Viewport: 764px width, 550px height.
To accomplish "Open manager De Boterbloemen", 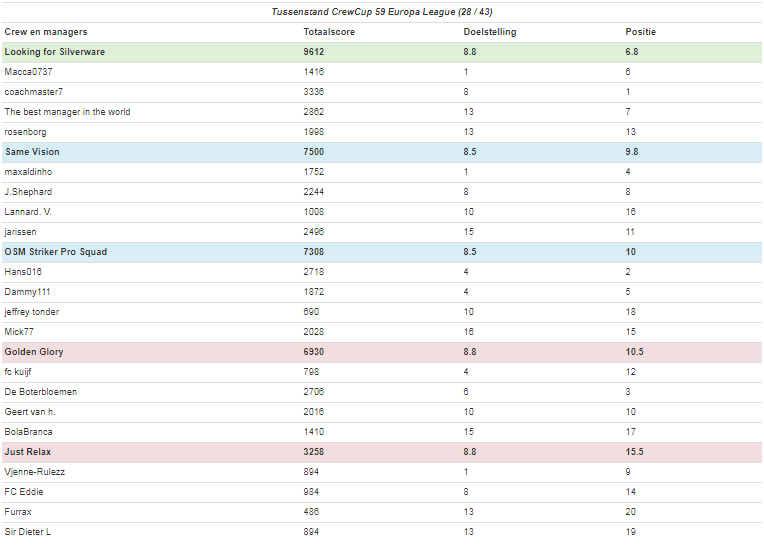I will (x=40, y=392).
